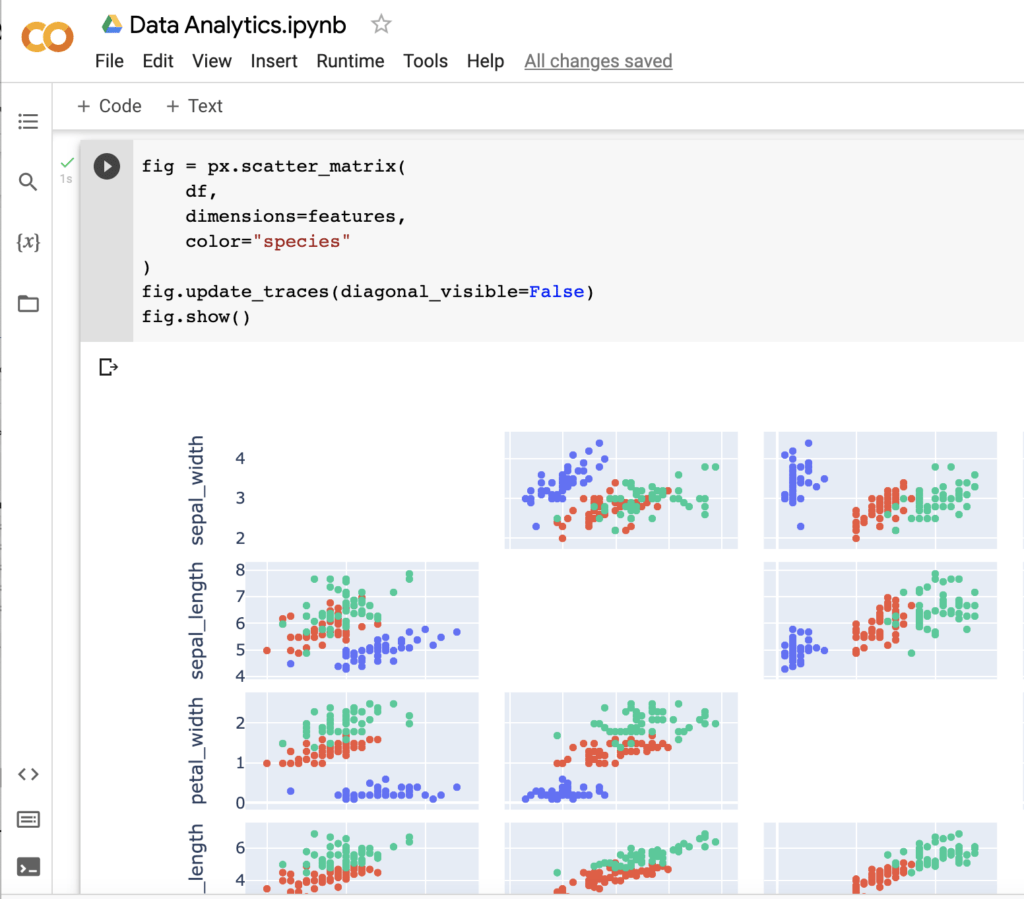Viewport: 1024px width, 899px height.
Task: Open the variables inspector
Action: click(28, 242)
